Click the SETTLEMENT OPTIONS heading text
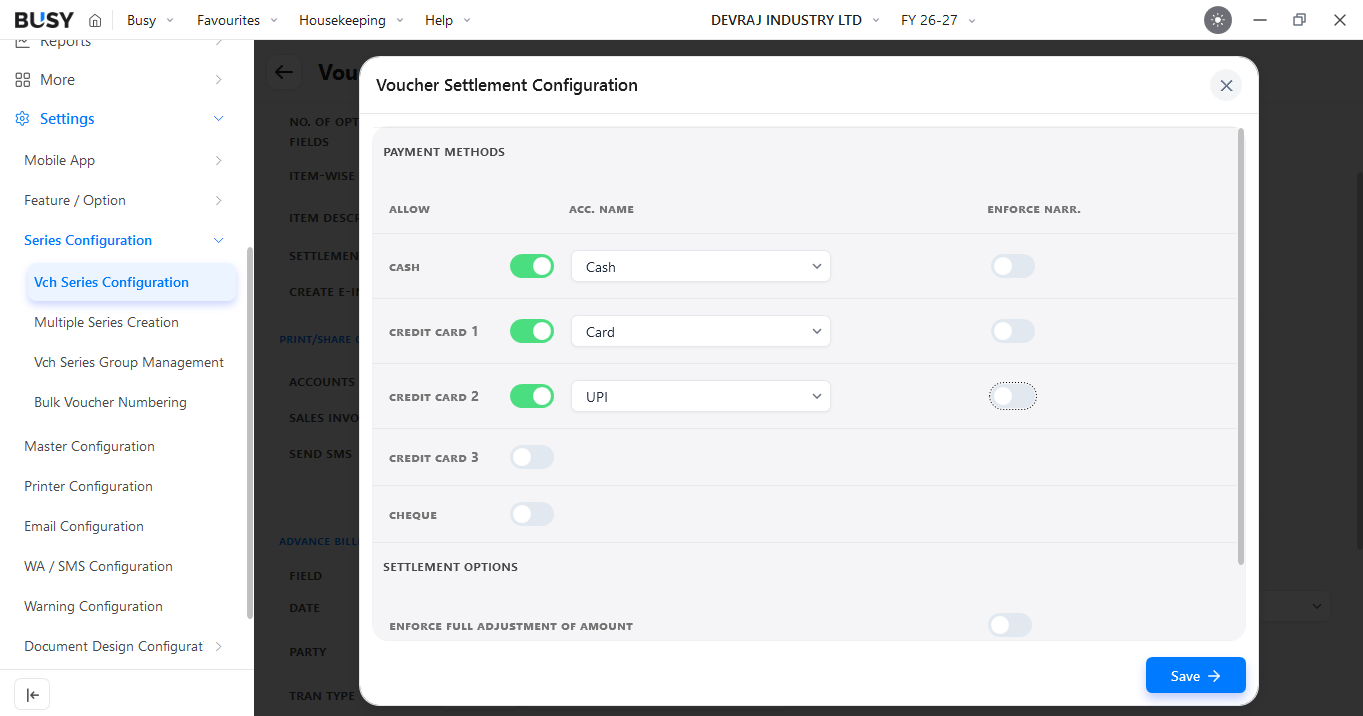Image resolution: width=1363 pixels, height=716 pixels. coord(450,567)
